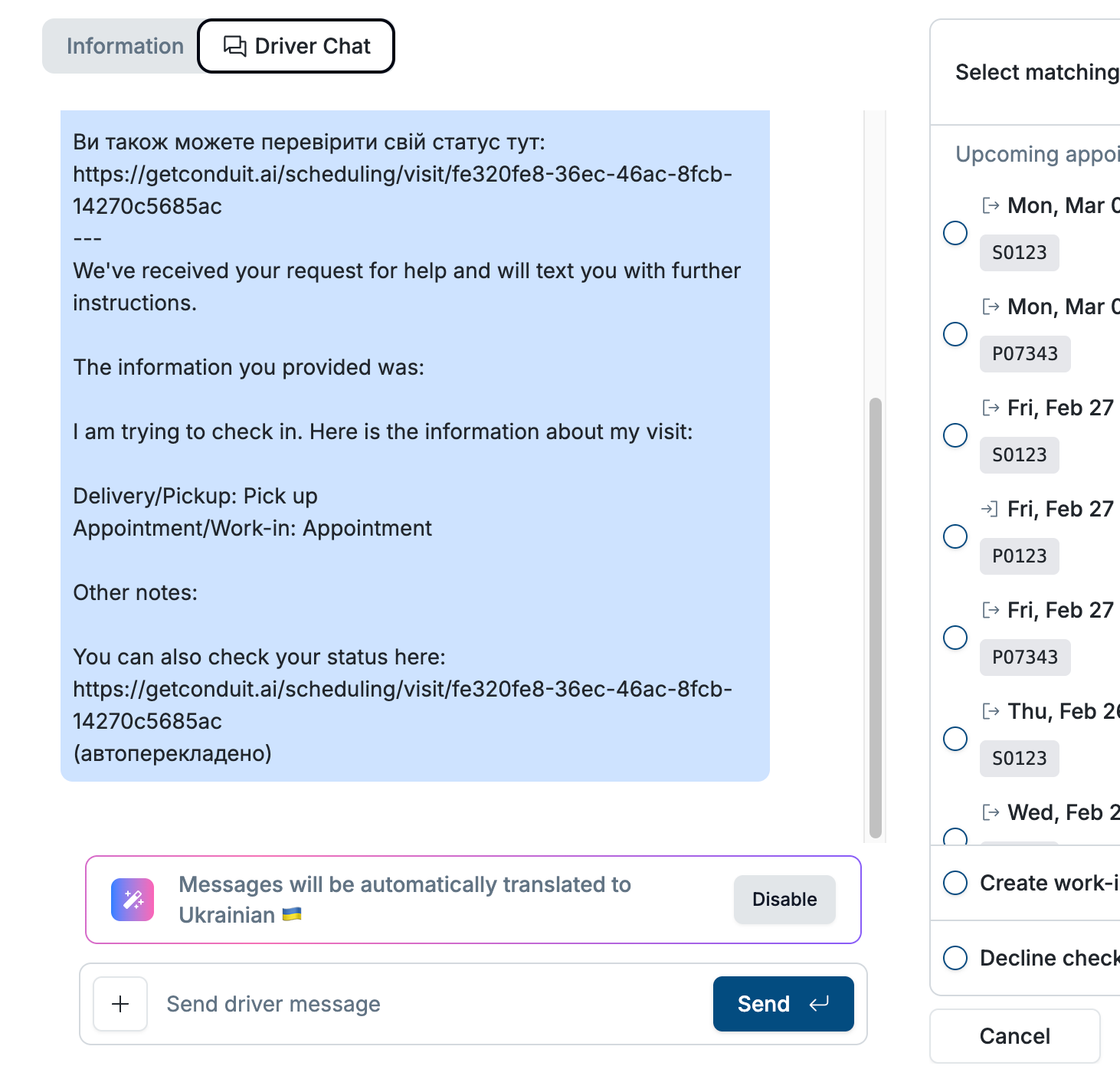Image resolution: width=1120 pixels, height=1079 pixels.
Task: Click the 'Wed, Feb' appointment date text
Action: point(1063,812)
